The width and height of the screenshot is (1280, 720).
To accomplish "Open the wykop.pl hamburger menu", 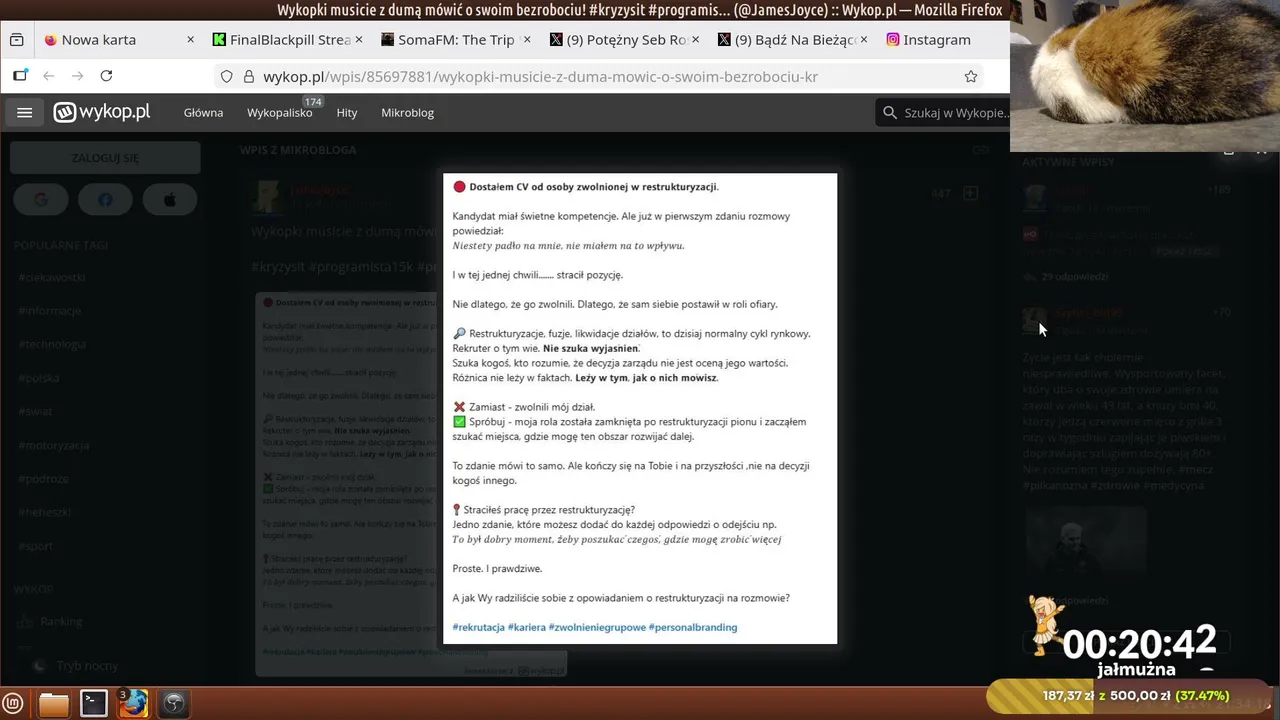I will (25, 113).
